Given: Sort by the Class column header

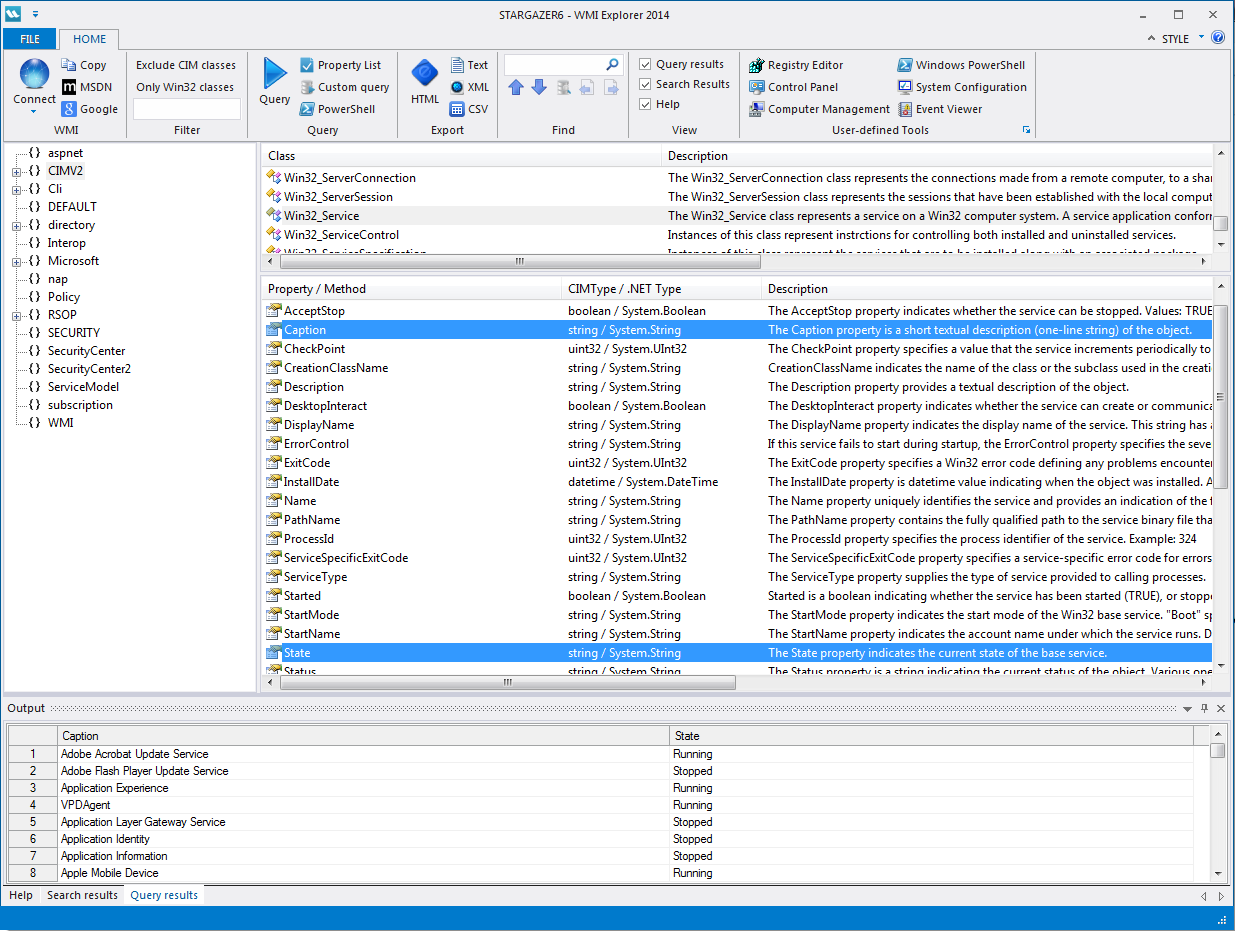Looking at the screenshot, I should click(462, 156).
